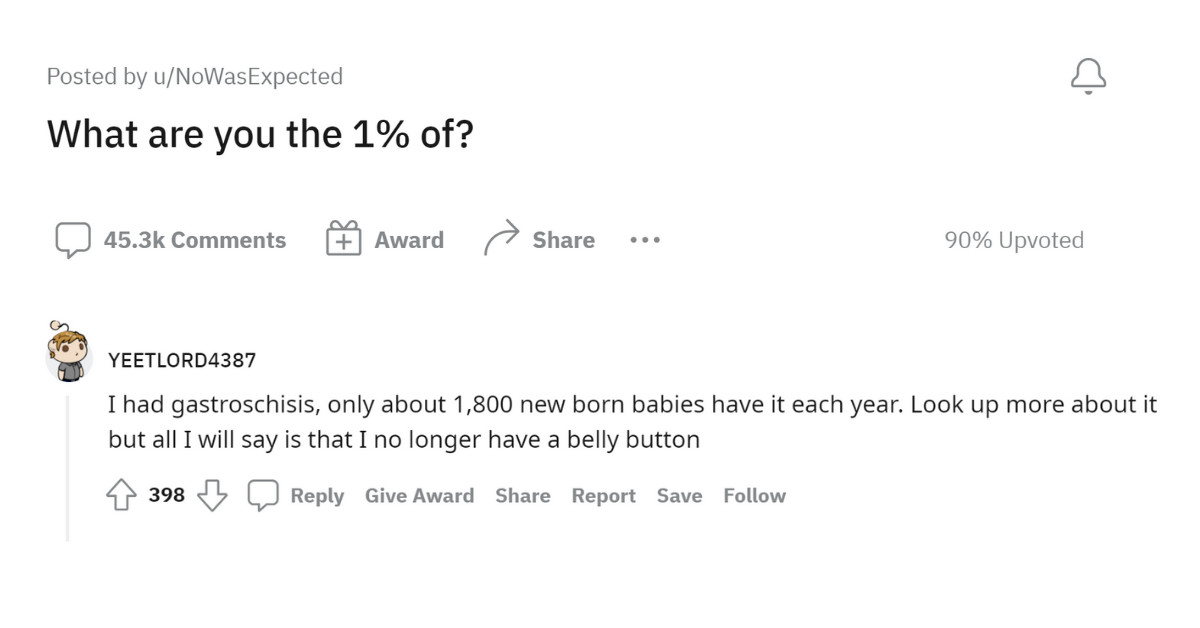
Task: Click the reply speech bubble icon
Action: point(263,494)
